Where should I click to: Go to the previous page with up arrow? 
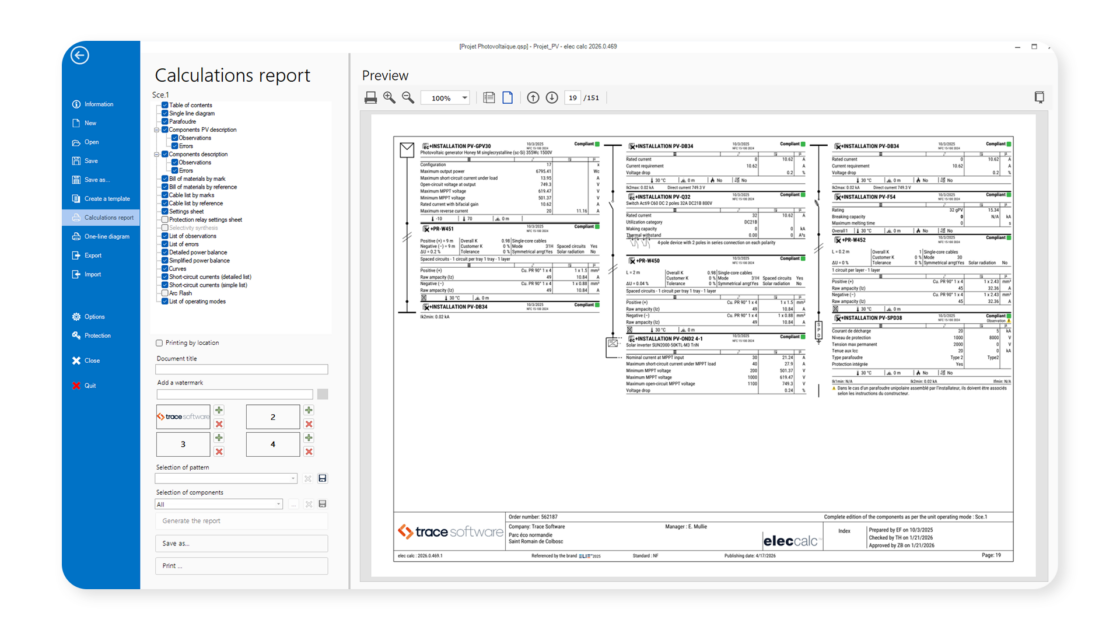pyautogui.click(x=533, y=98)
